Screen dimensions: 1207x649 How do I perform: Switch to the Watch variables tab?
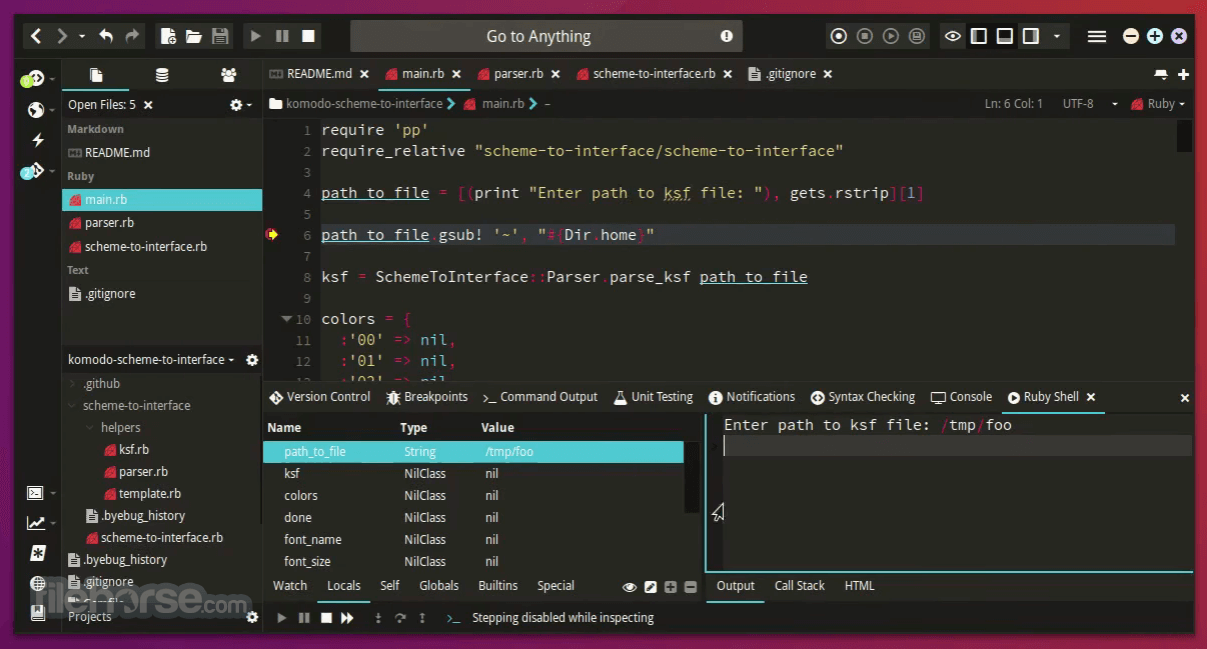pyautogui.click(x=290, y=586)
